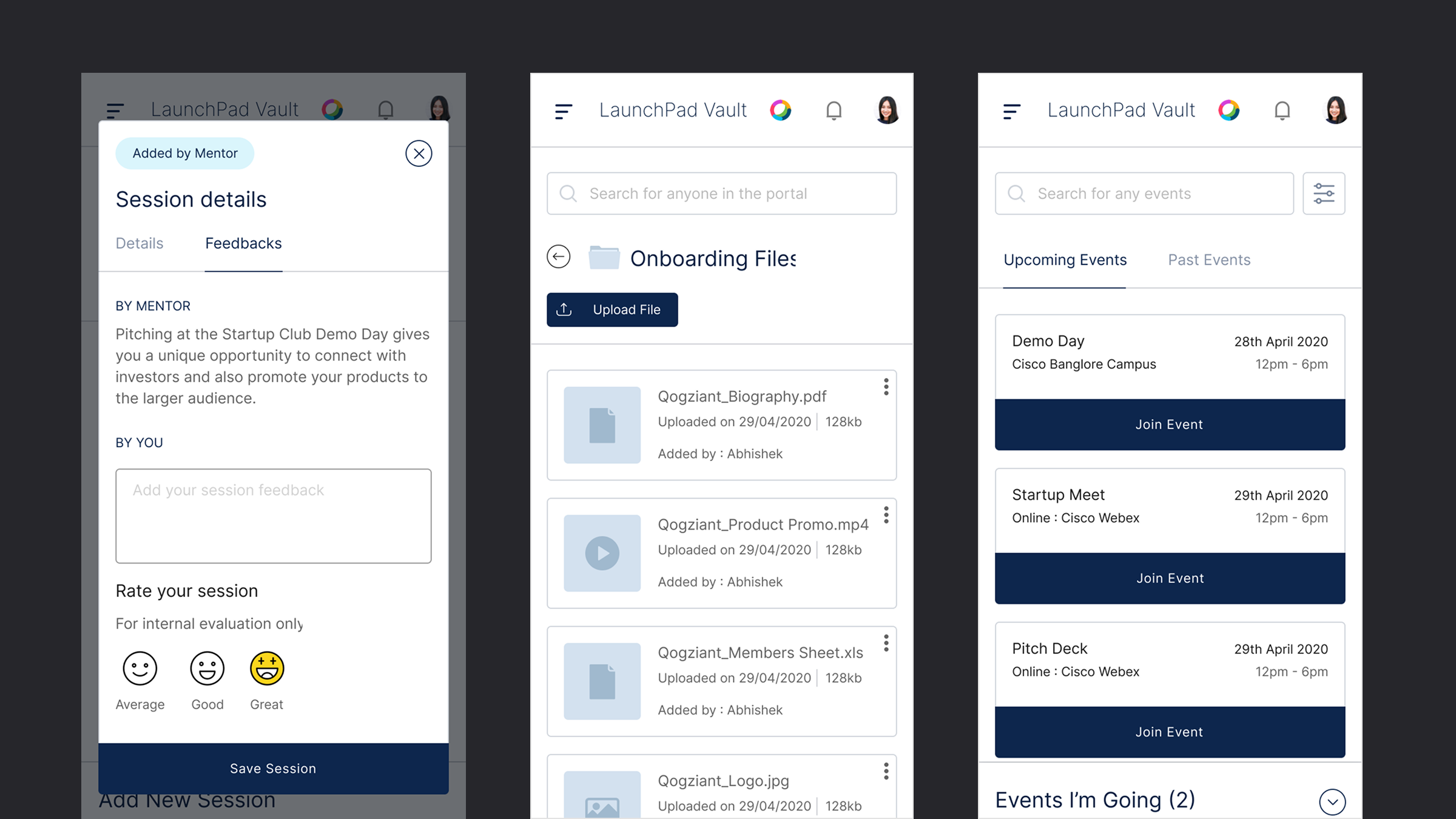Open hamburger menu in Onboarding Files screen
Viewport: 1456px width, 819px height.
[x=564, y=111]
